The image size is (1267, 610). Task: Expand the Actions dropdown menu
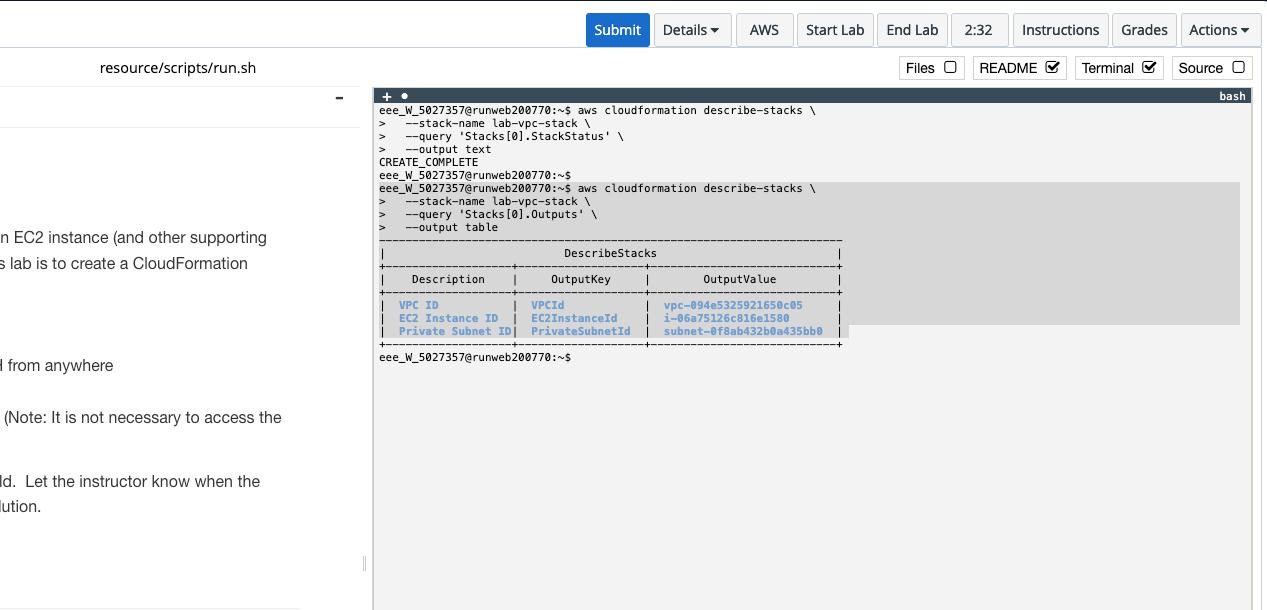[x=1218, y=30]
